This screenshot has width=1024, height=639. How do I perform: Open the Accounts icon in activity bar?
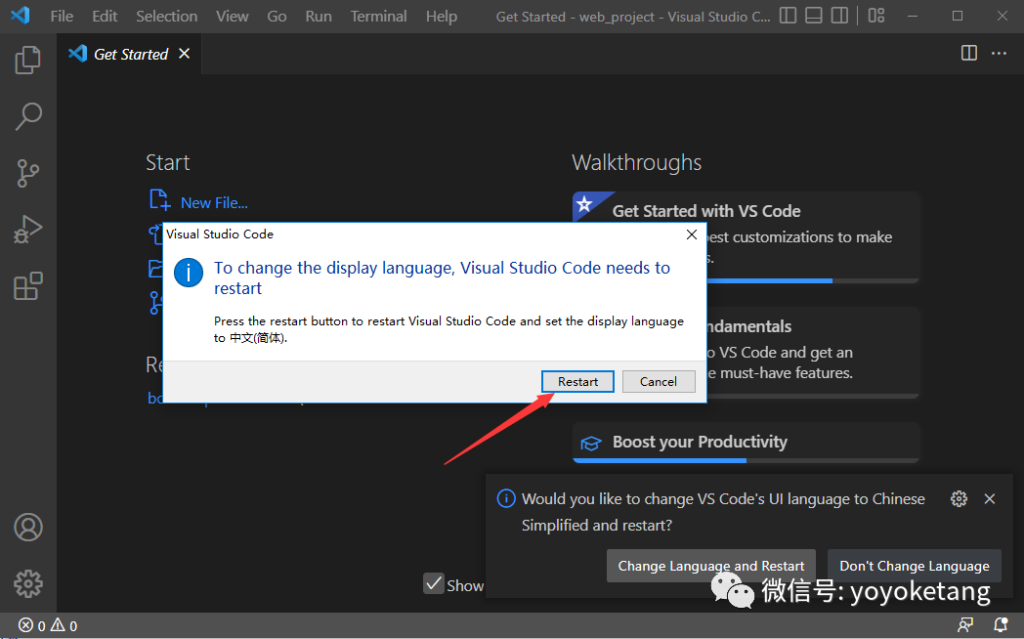[x=28, y=527]
